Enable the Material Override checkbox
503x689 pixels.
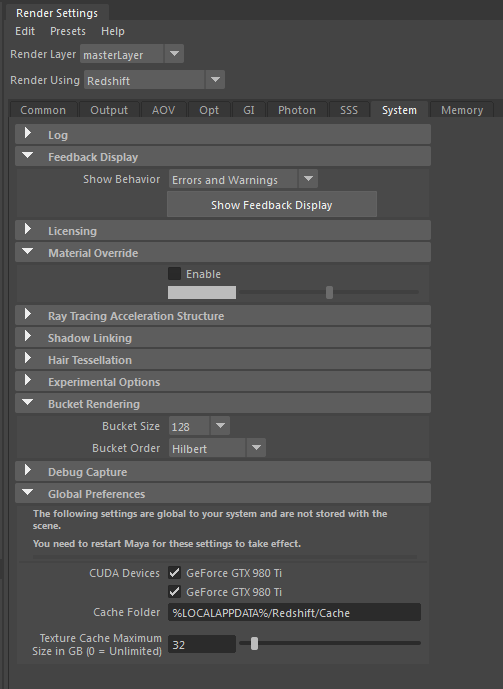(x=174, y=274)
